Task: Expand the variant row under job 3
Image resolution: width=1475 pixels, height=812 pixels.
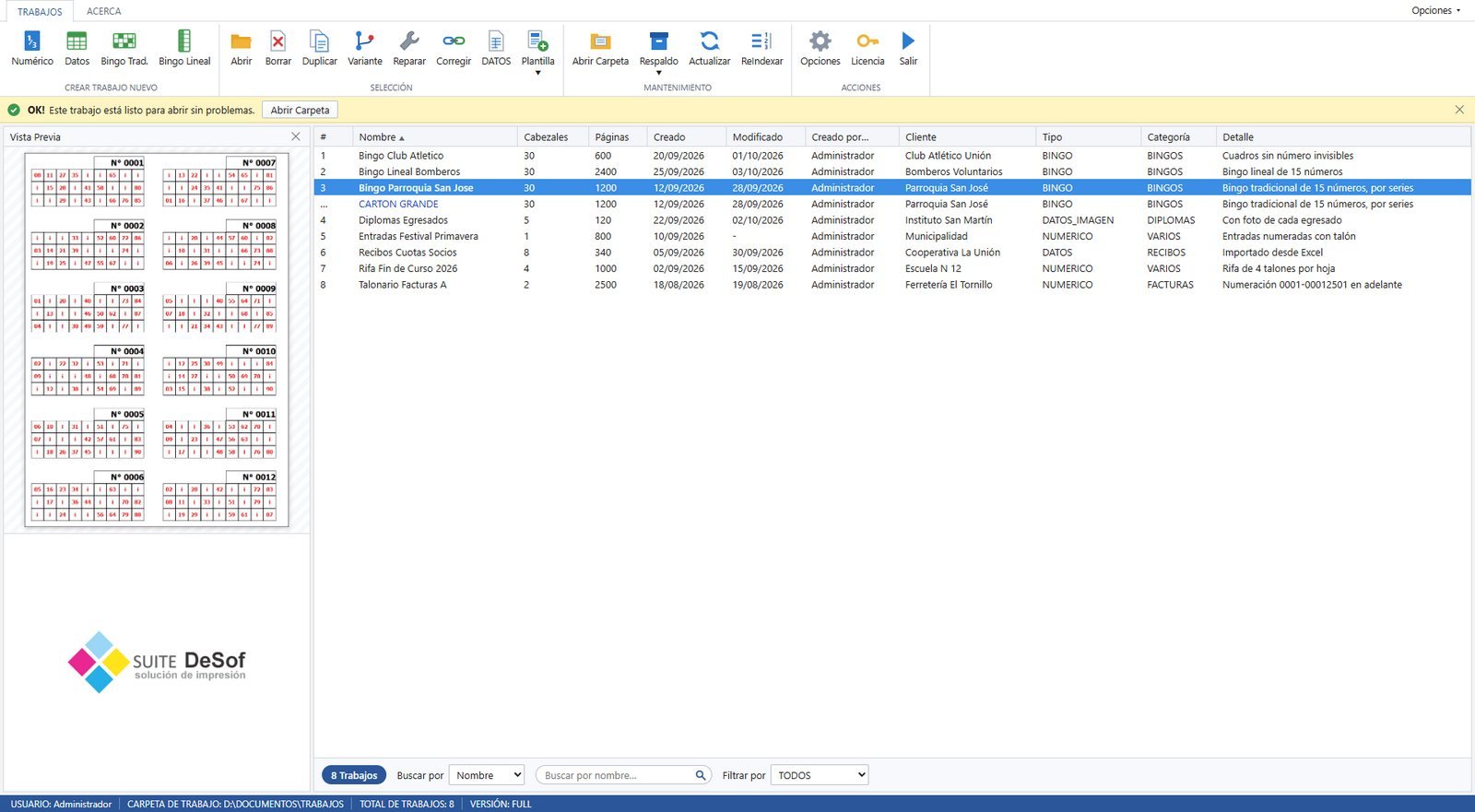Action: pos(324,205)
